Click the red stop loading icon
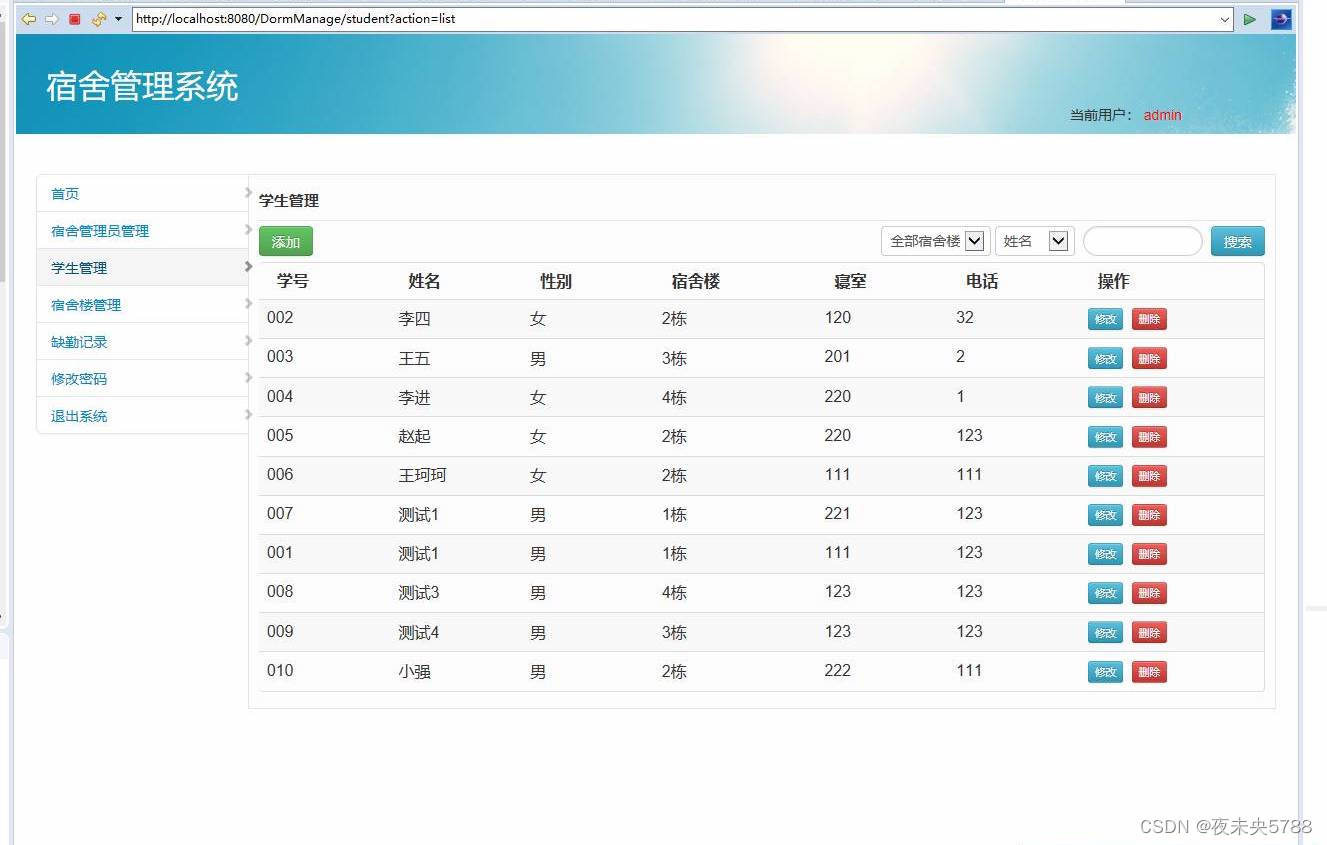 [x=74, y=18]
